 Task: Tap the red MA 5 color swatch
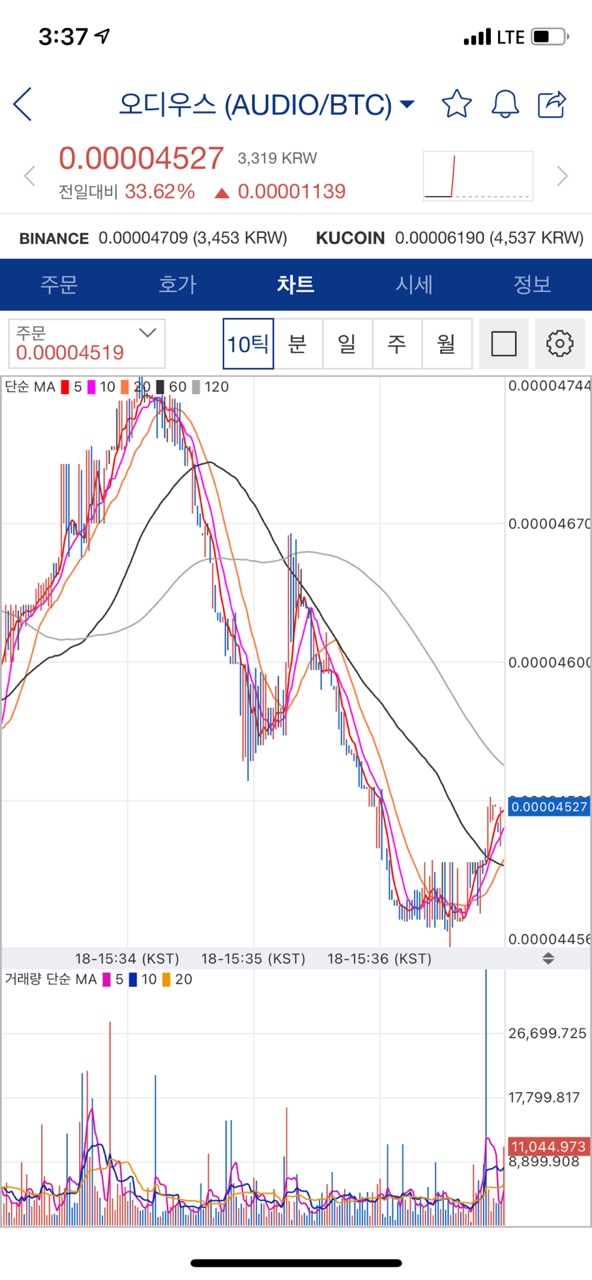[65, 386]
